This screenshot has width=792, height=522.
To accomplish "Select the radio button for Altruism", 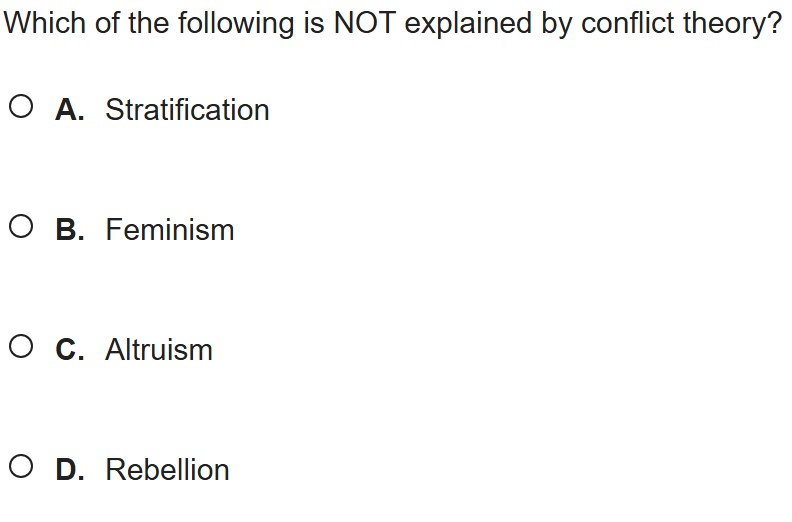I will pos(22,348).
